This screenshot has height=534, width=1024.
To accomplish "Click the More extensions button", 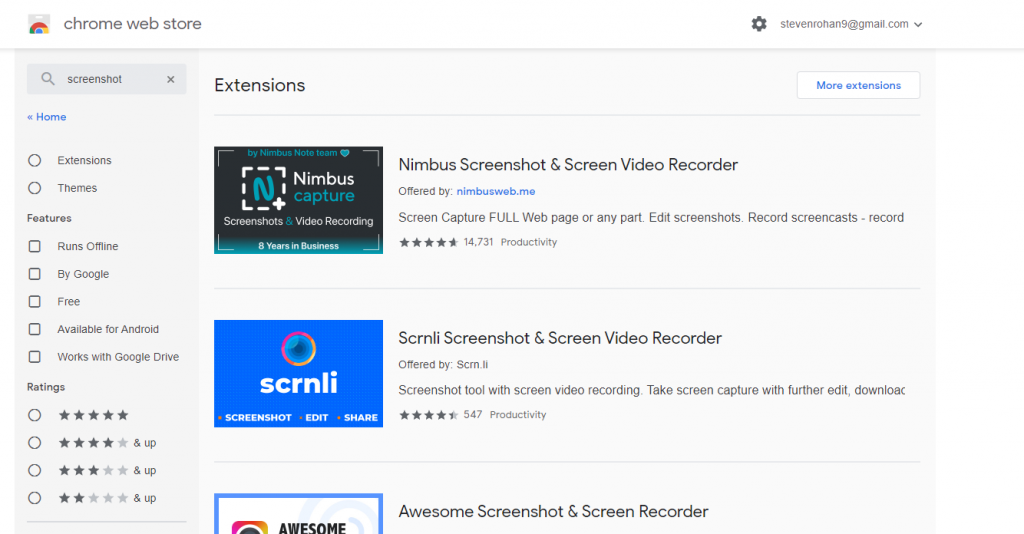I will pyautogui.click(x=858, y=85).
